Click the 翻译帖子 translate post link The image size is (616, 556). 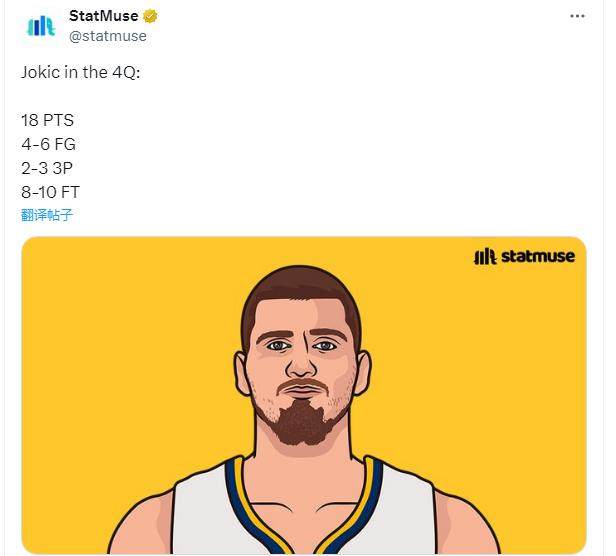(x=47, y=214)
